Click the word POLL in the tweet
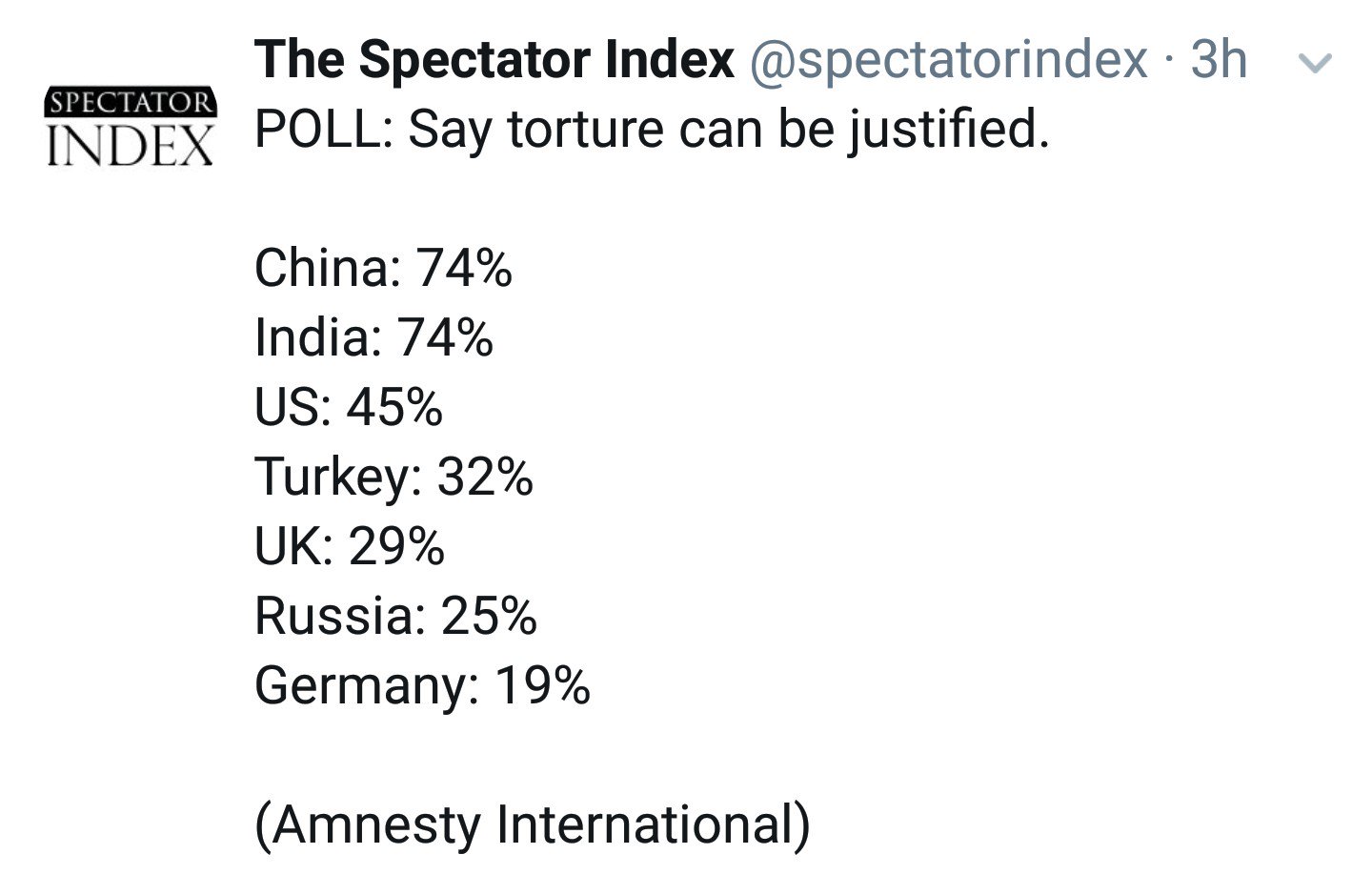 (x=318, y=129)
